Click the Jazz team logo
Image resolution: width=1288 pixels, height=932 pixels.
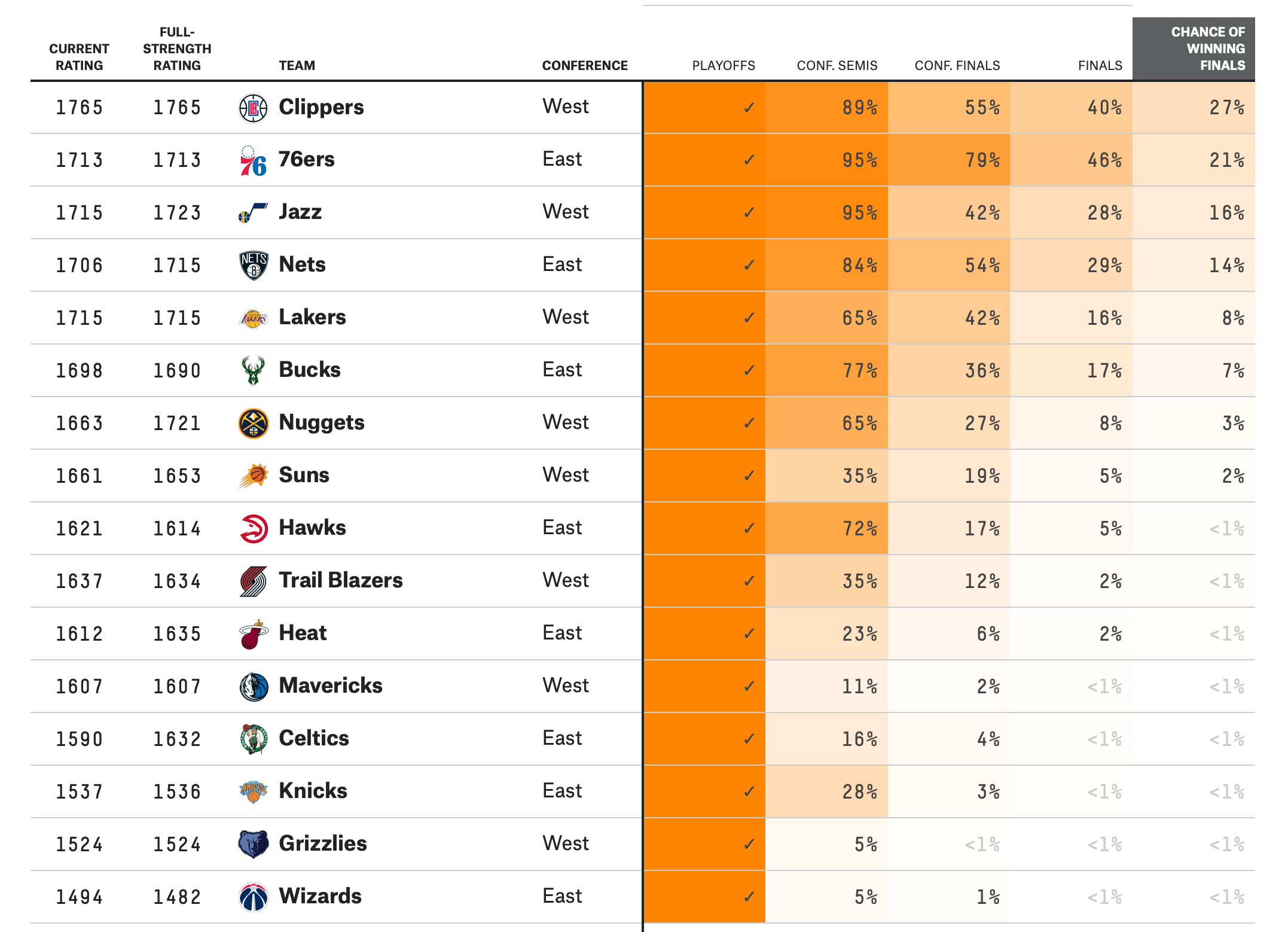tap(253, 213)
